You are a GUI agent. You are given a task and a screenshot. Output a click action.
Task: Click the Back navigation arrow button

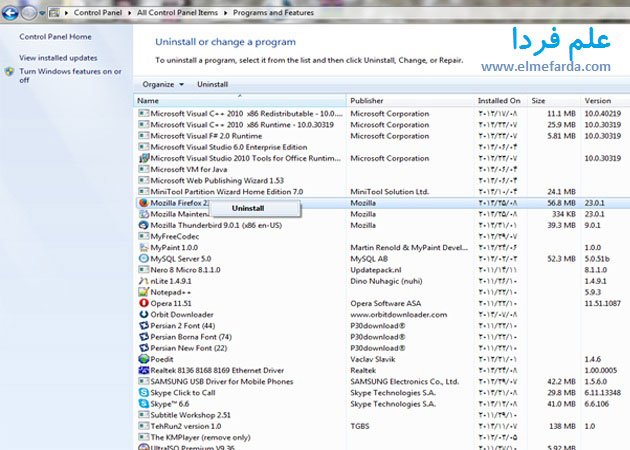pos(10,12)
